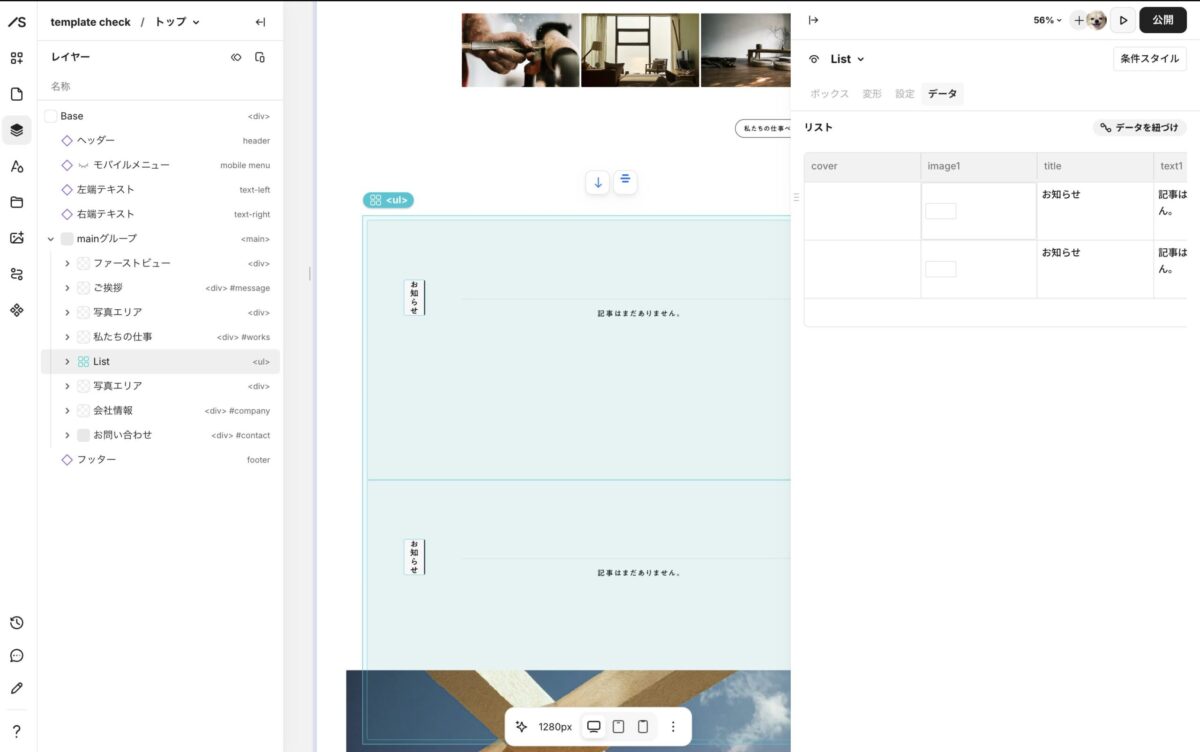Click the help question mark icon

(x=17, y=731)
